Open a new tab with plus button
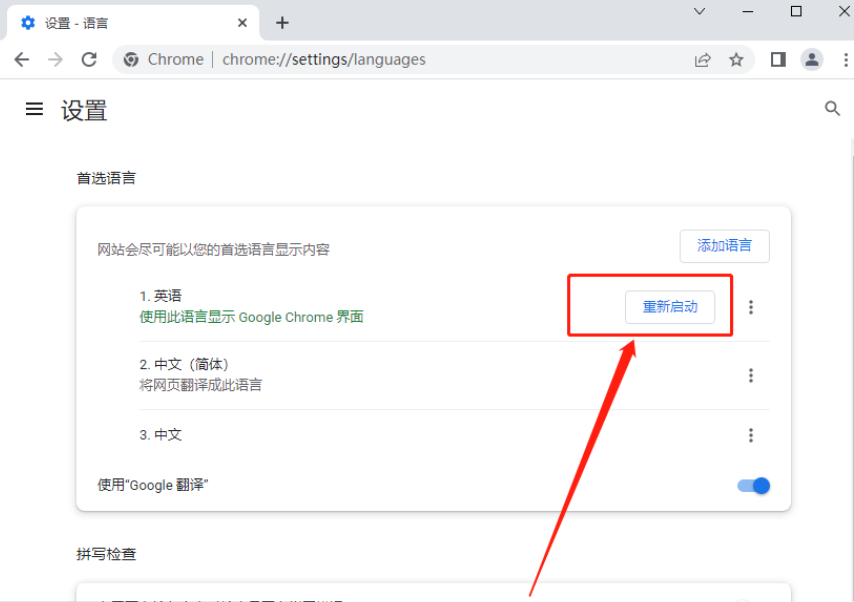The height and width of the screenshot is (602, 854). (x=282, y=23)
